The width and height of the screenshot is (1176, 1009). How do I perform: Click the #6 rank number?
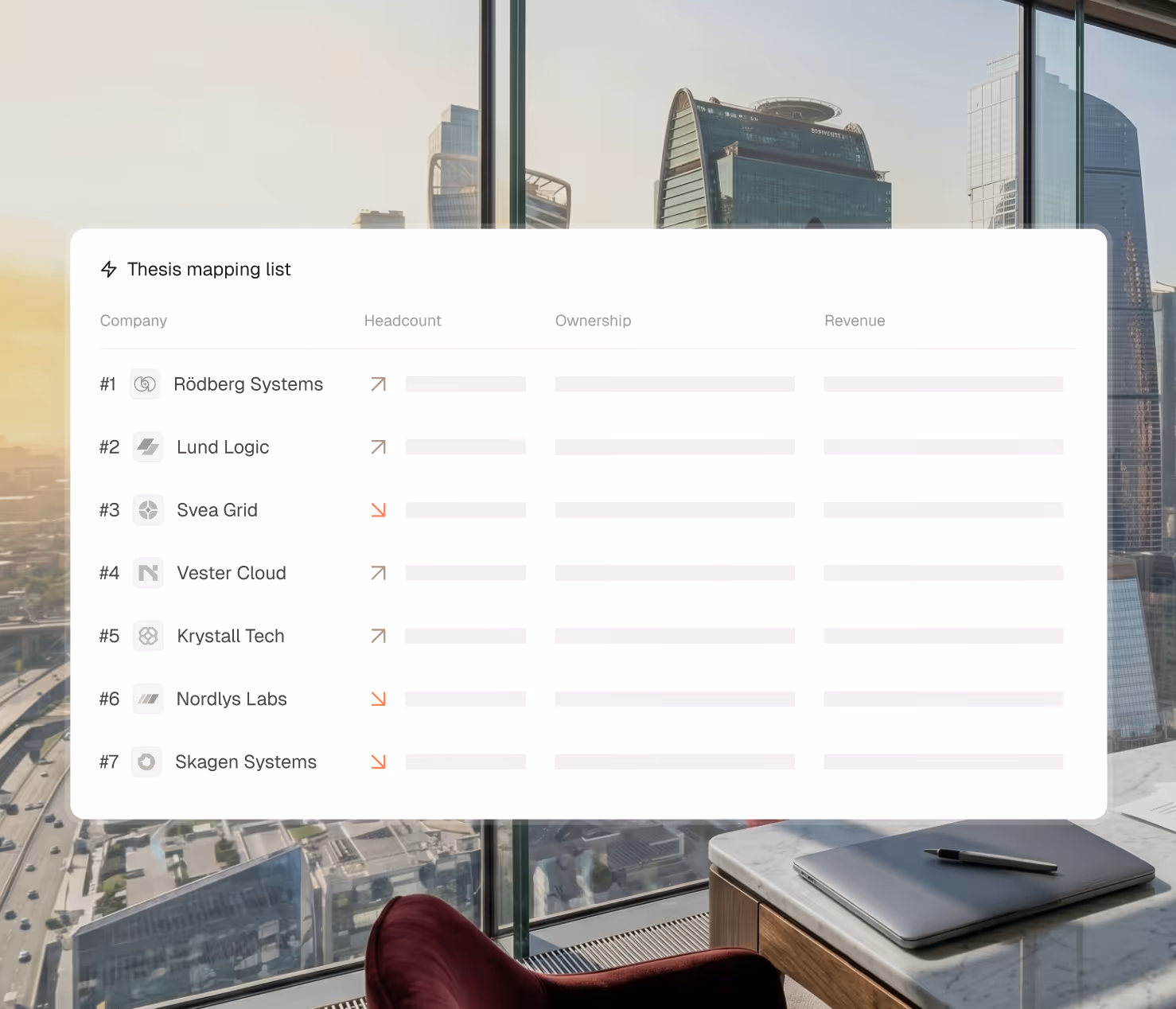[x=109, y=699]
